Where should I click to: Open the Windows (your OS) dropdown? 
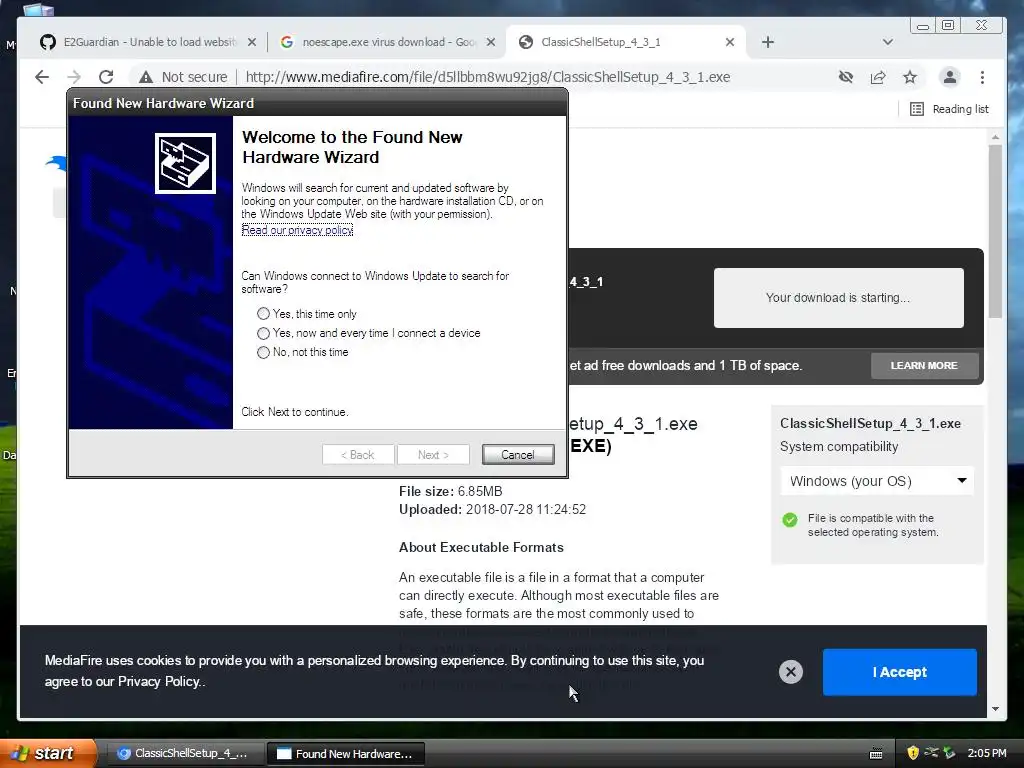(877, 481)
